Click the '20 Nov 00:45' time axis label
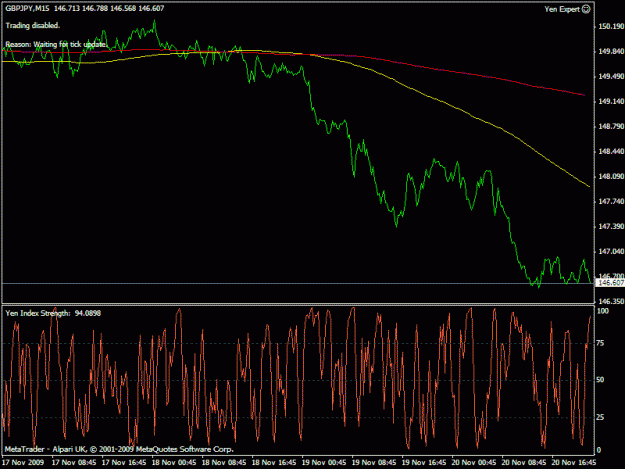The image size is (625, 469). pos(474,463)
